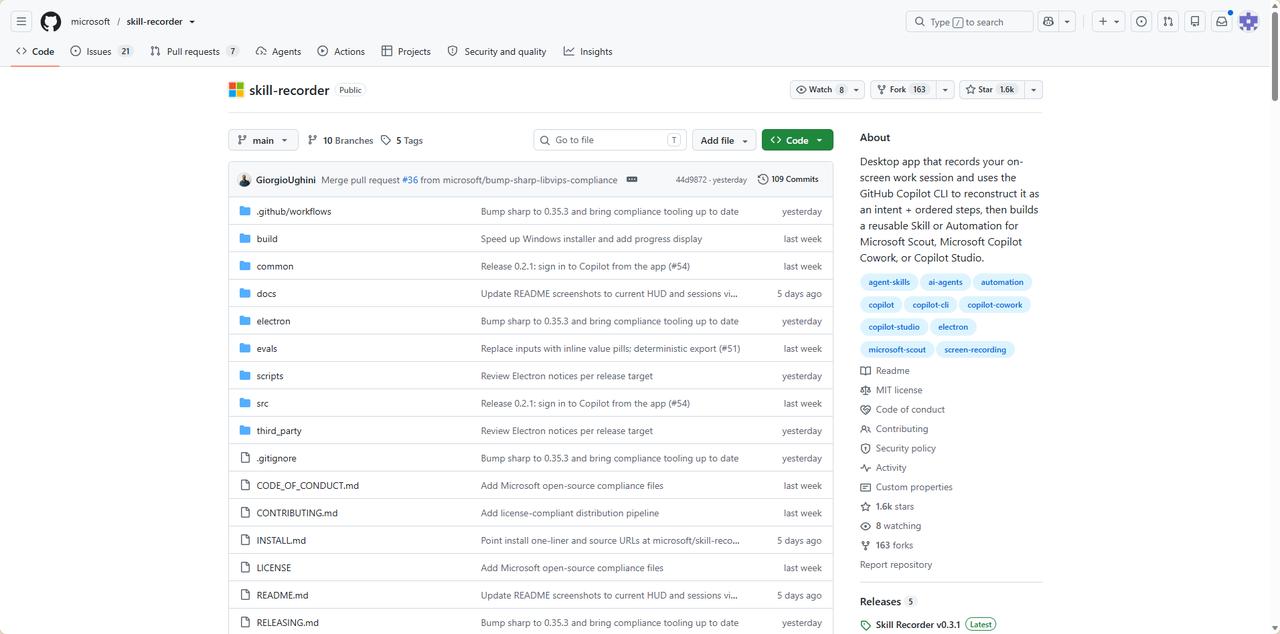
Task: Star the skill-recorder repository
Action: click(991, 90)
